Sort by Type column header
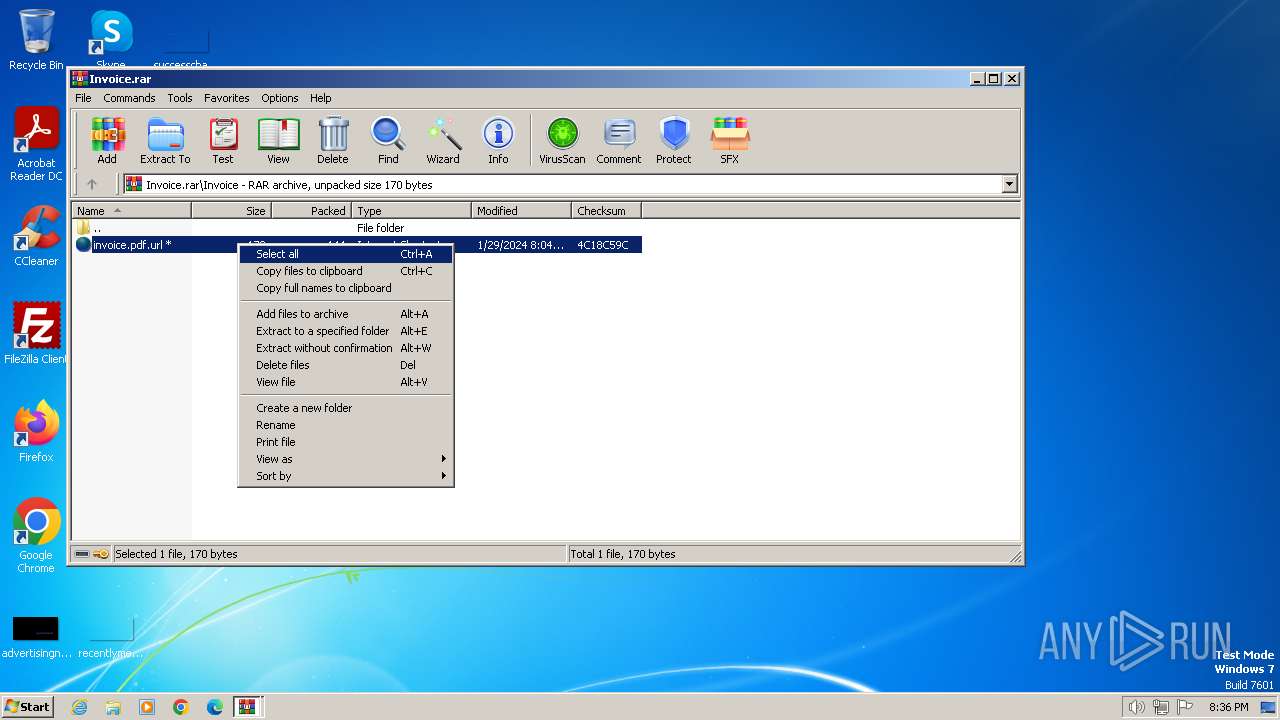Screen dimensions: 1280x720 [411, 211]
